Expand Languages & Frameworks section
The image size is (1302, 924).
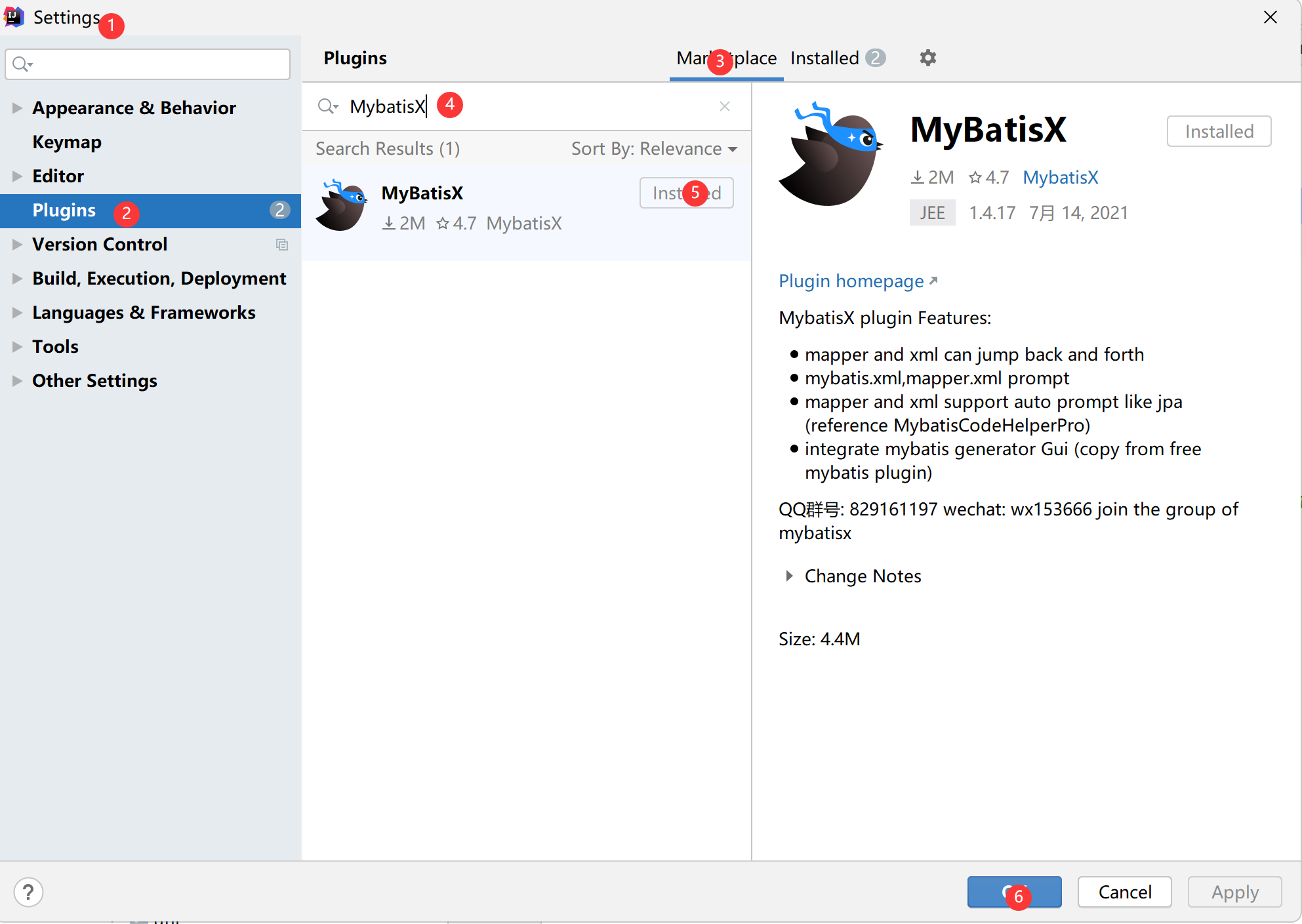17,312
